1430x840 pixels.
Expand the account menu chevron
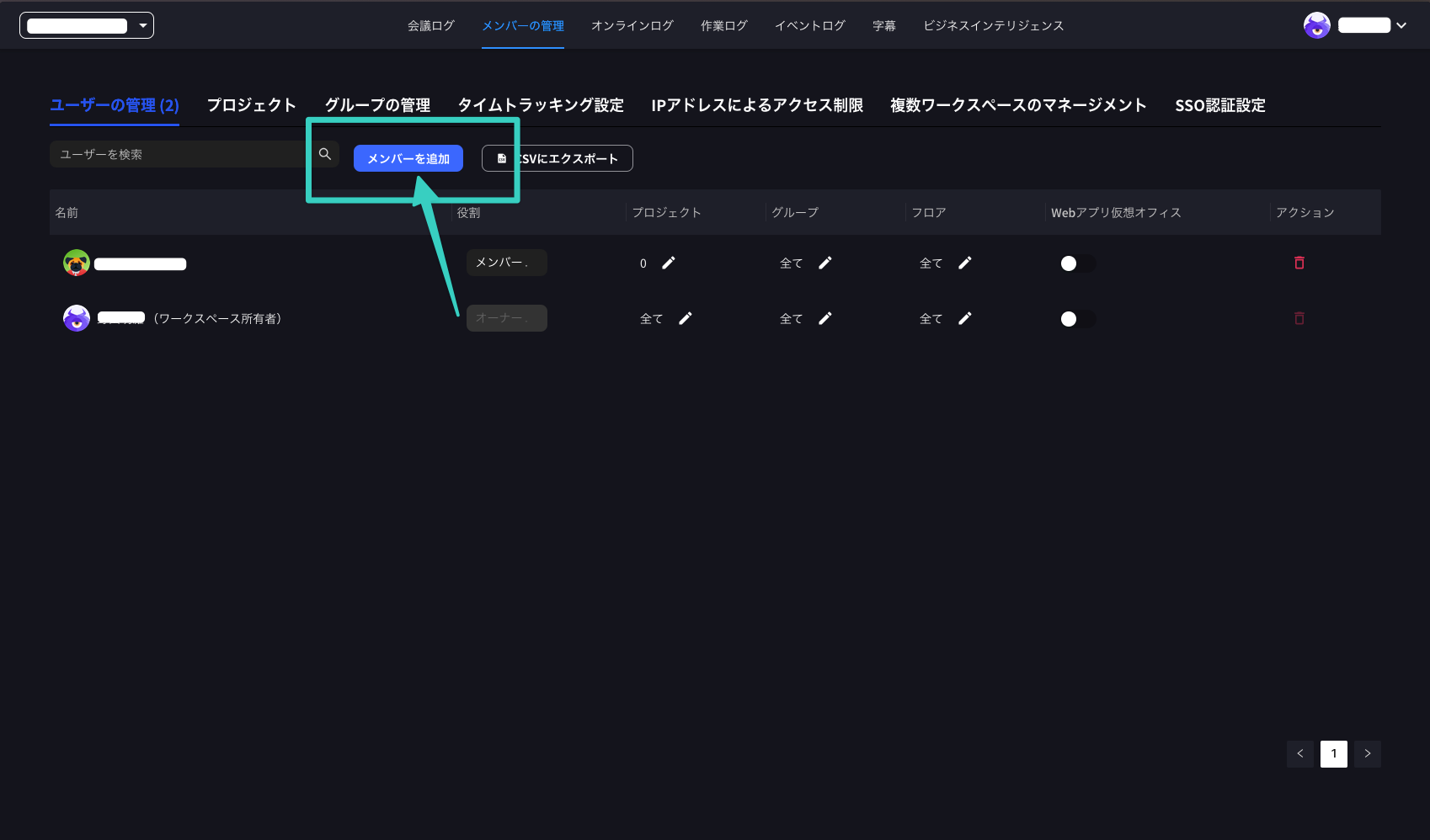(1400, 25)
